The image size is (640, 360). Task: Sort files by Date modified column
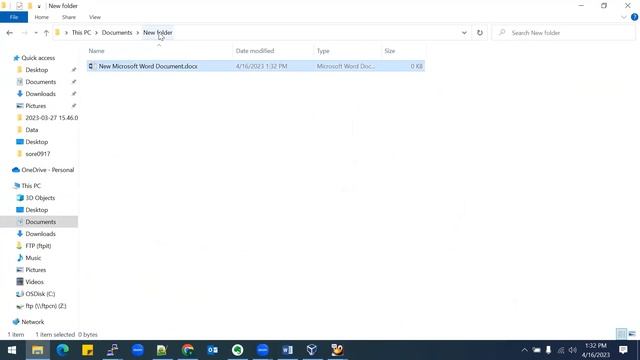coord(255,51)
